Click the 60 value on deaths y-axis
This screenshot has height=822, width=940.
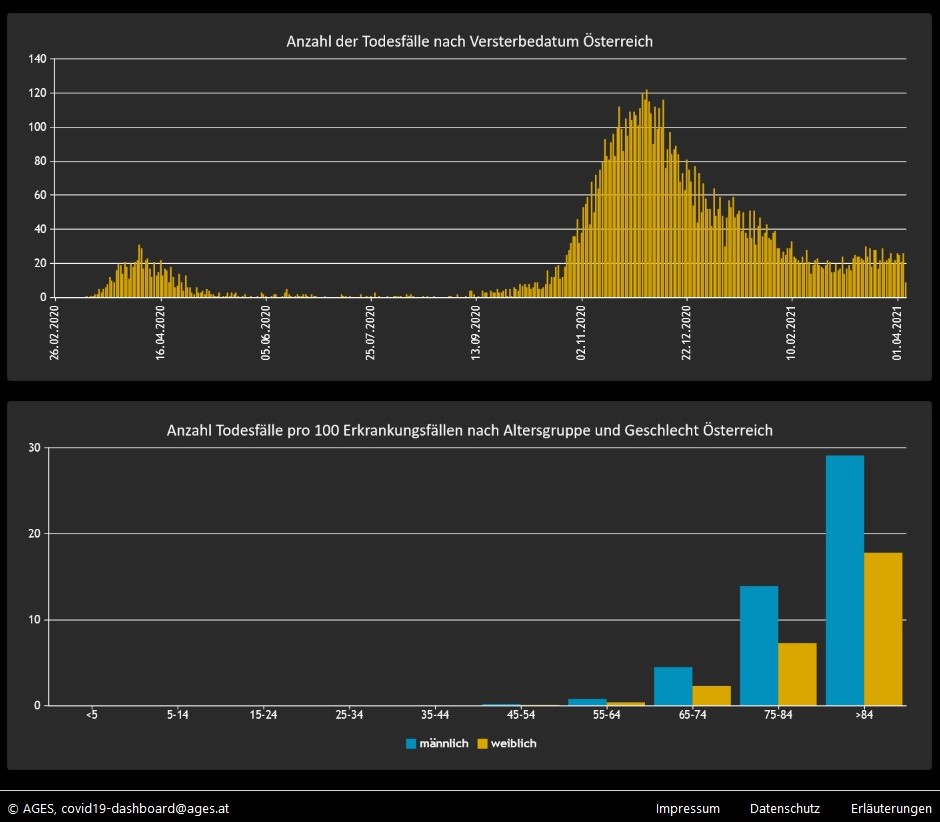coord(40,195)
